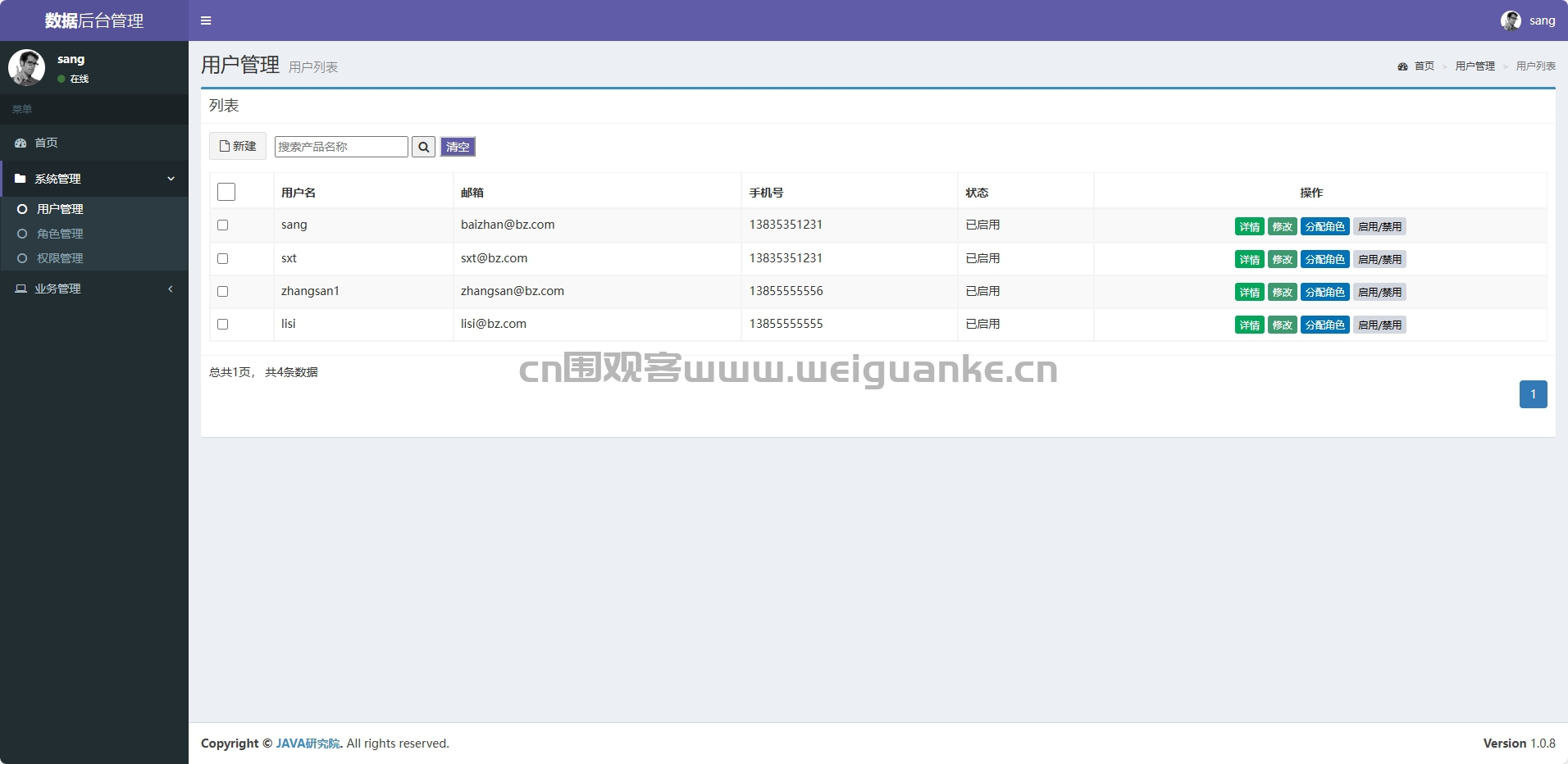Click the sidebar profile avatar photo
The image size is (1568, 764).
tap(26, 67)
